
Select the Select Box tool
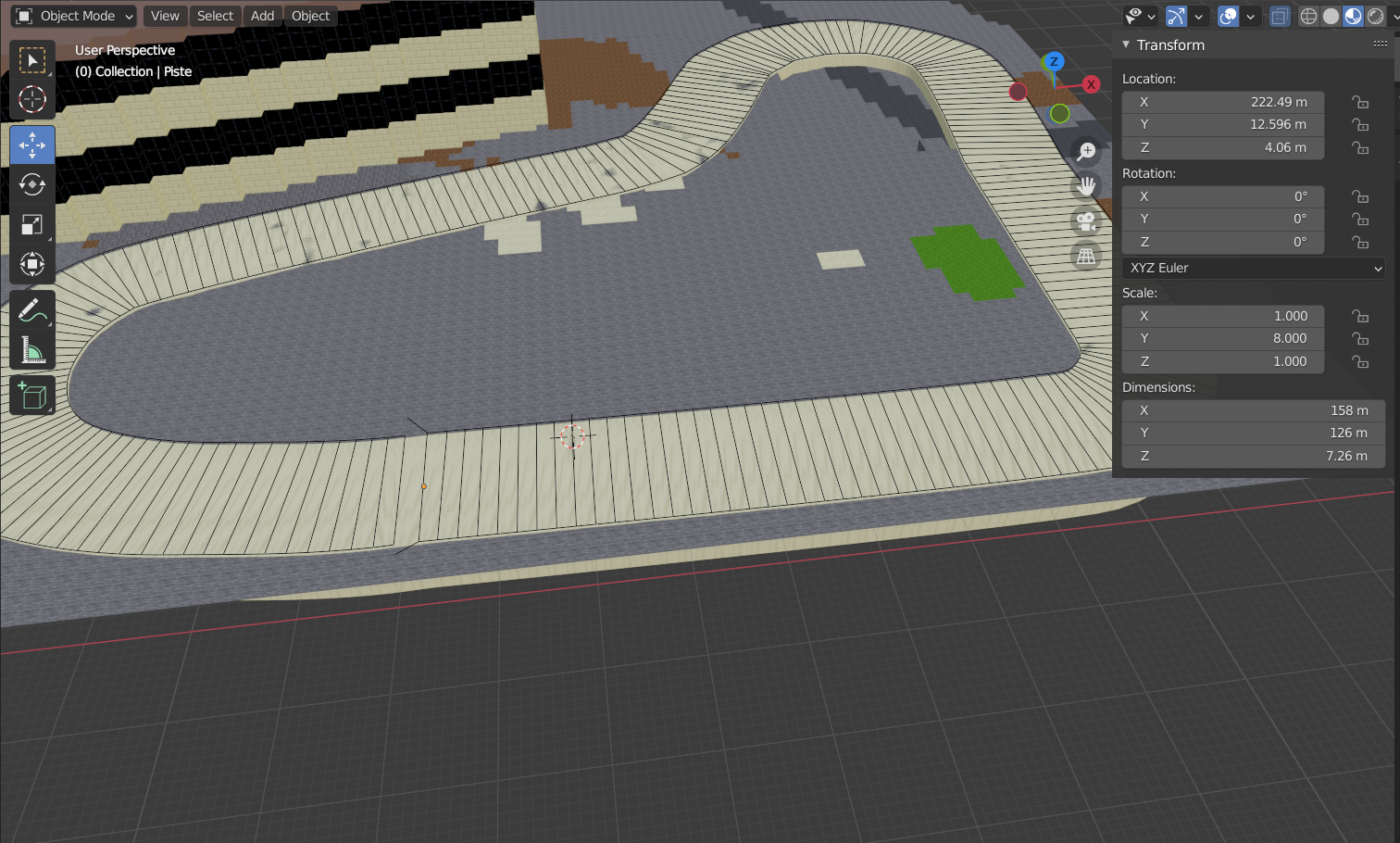[x=32, y=61]
